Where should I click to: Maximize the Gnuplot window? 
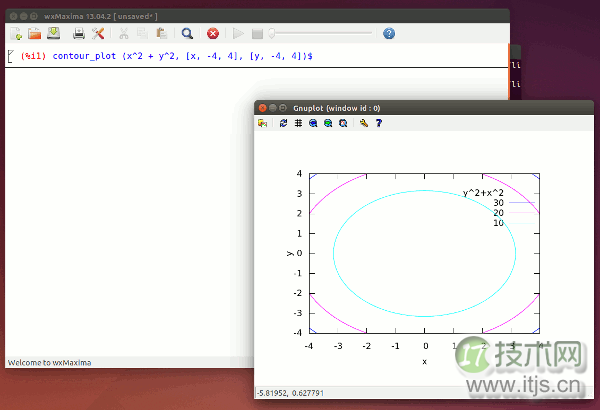pos(283,108)
